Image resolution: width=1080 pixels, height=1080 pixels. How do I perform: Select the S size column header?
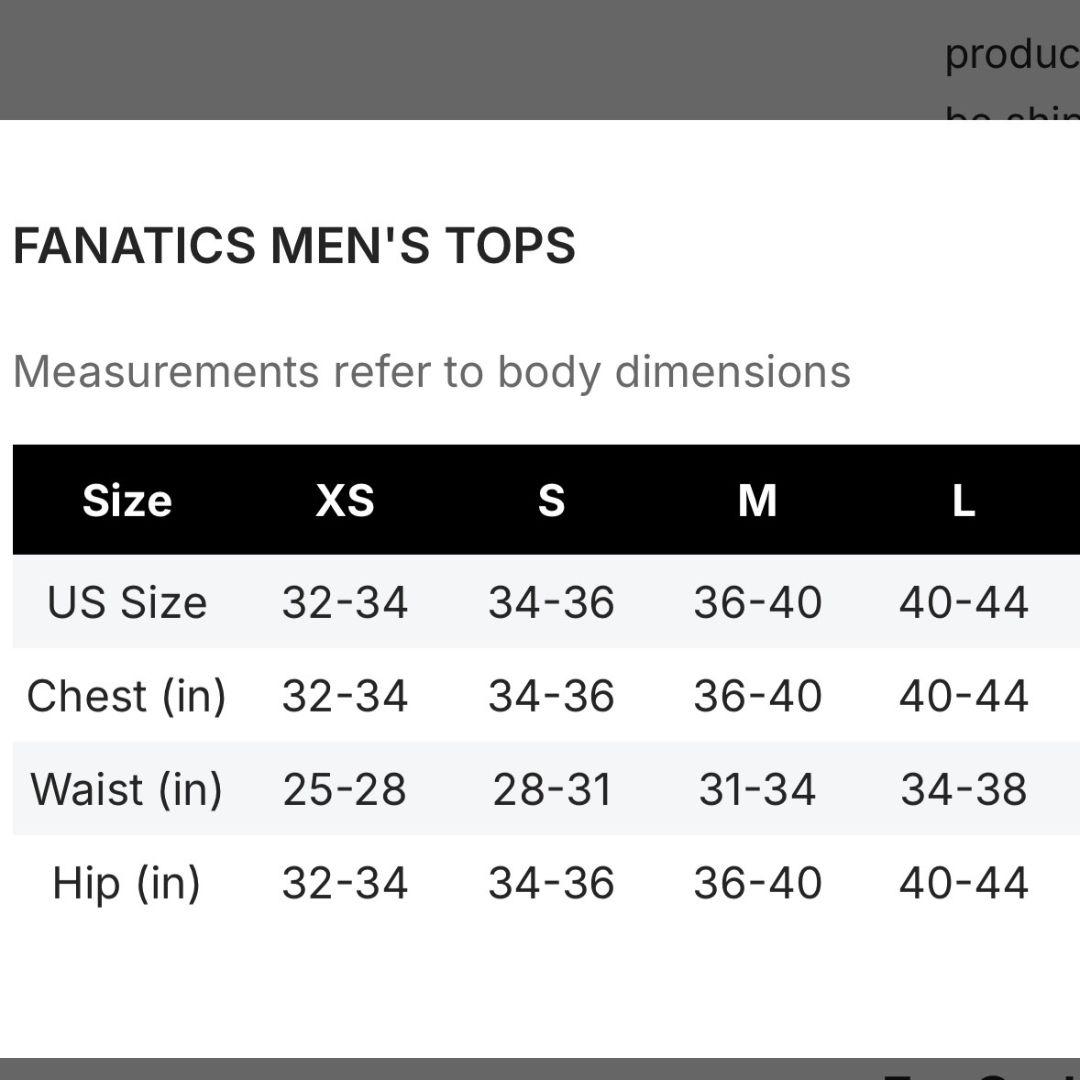tap(551, 500)
